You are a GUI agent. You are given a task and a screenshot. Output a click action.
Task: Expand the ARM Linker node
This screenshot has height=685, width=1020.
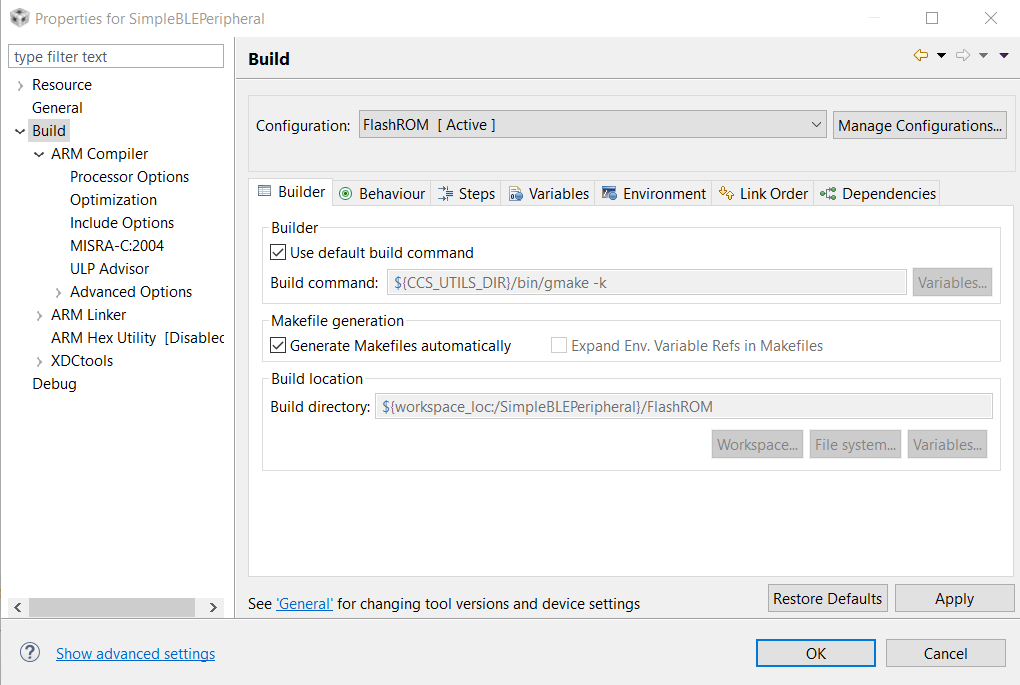click(39, 316)
